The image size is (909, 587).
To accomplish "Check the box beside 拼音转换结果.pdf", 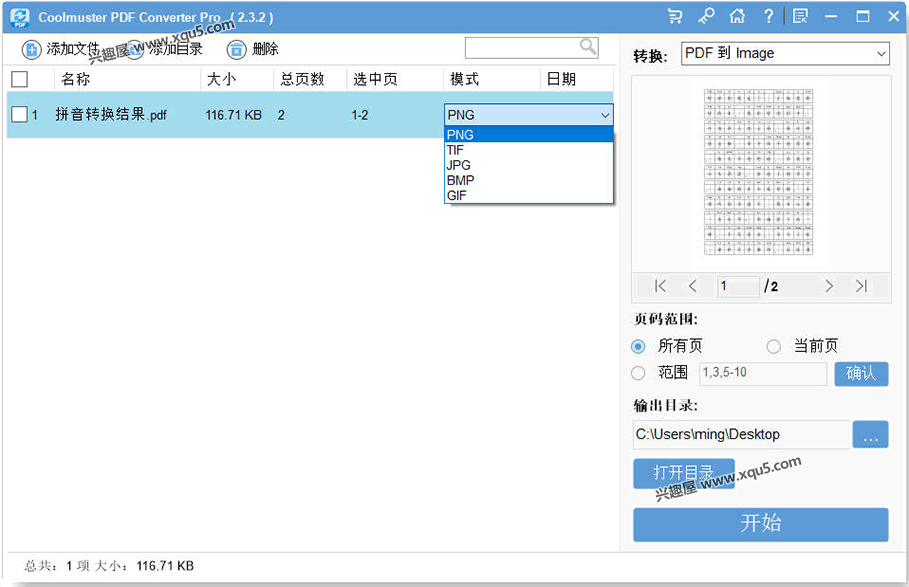I will coord(18,114).
